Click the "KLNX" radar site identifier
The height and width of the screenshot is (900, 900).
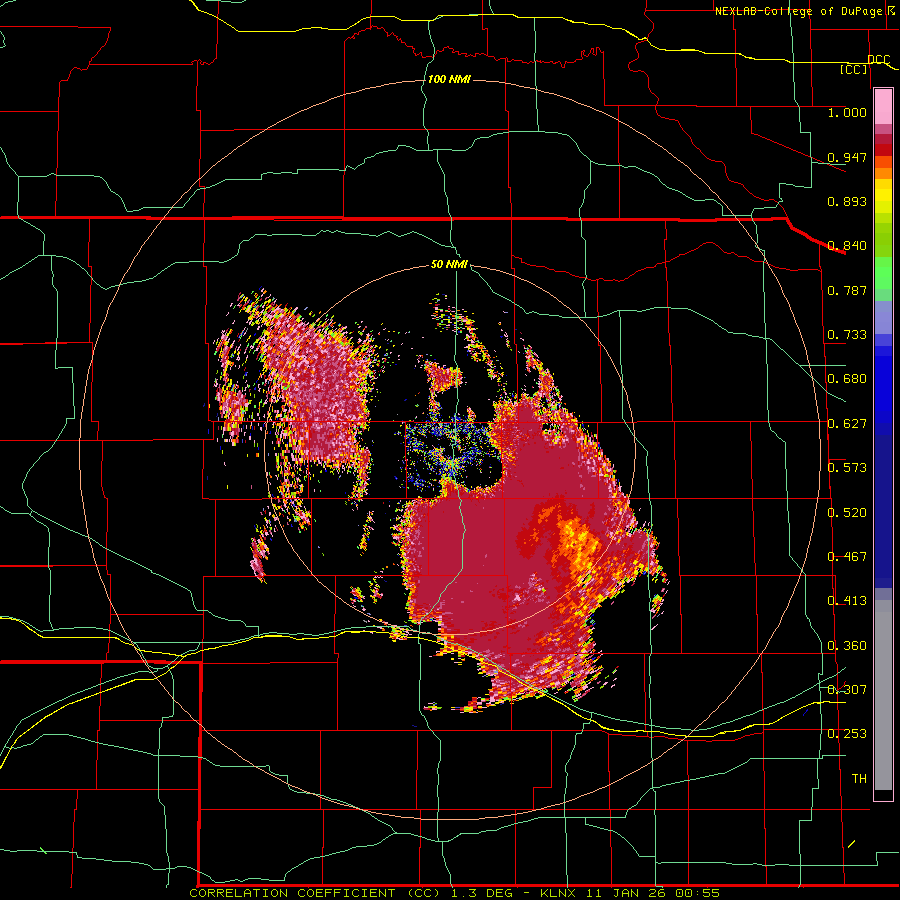coord(560,893)
